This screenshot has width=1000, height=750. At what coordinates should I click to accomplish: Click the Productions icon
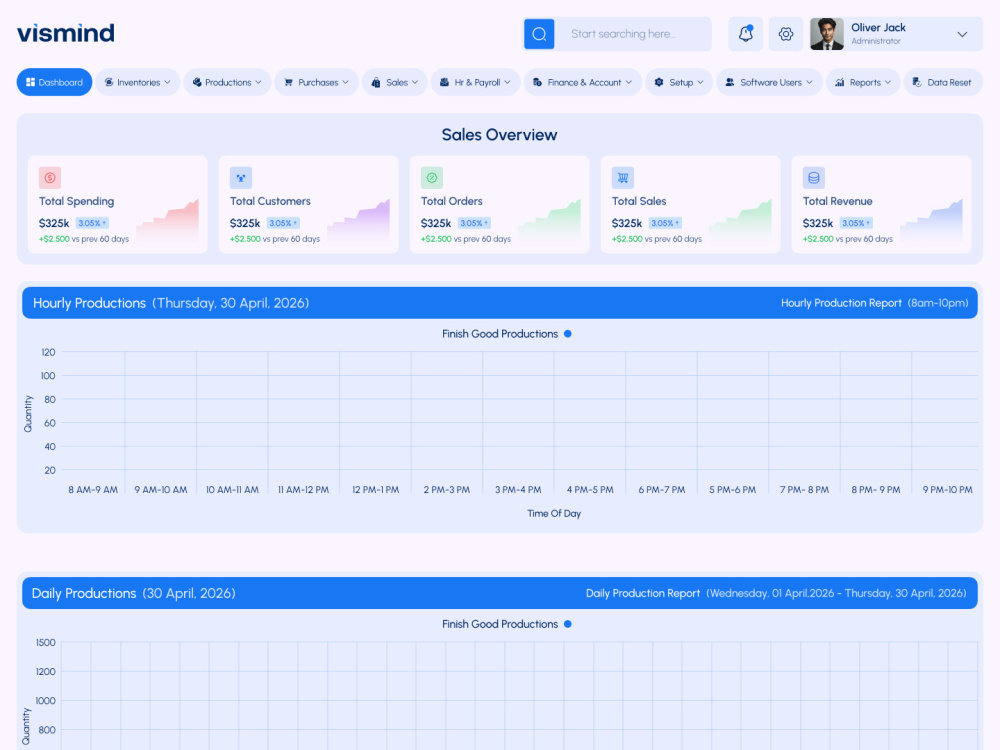pyautogui.click(x=197, y=82)
